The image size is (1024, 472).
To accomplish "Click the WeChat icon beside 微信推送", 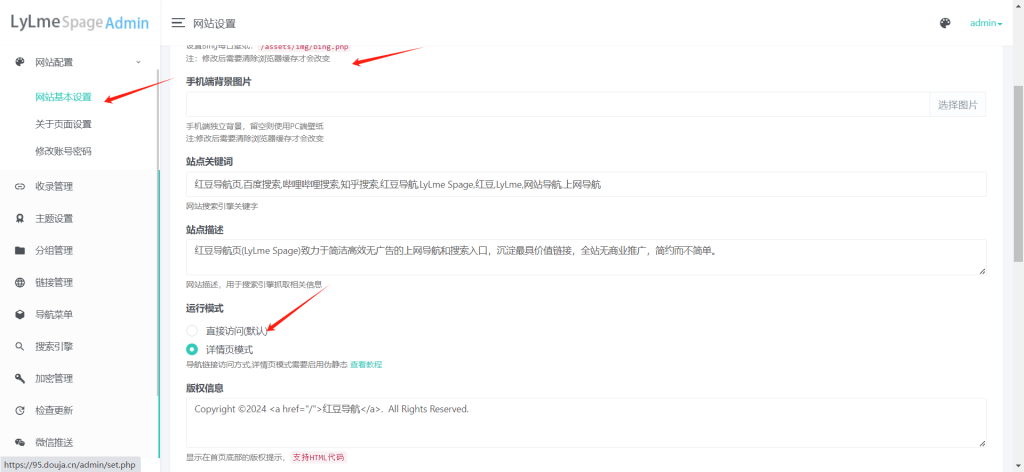I will pos(20,443).
